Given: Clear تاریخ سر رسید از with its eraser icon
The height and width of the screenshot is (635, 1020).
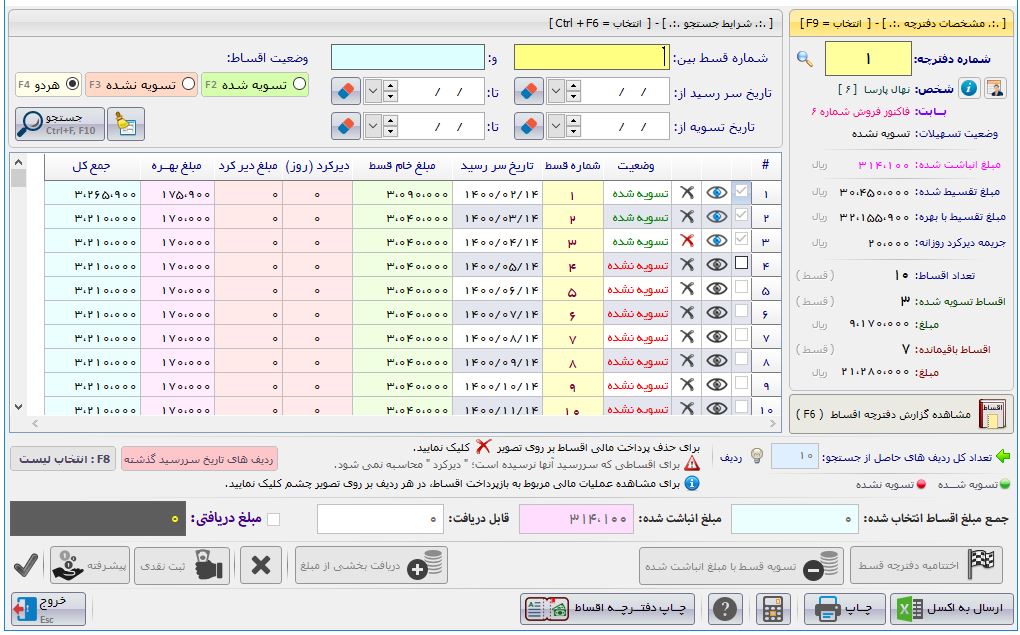Looking at the screenshot, I should pyautogui.click(x=529, y=92).
